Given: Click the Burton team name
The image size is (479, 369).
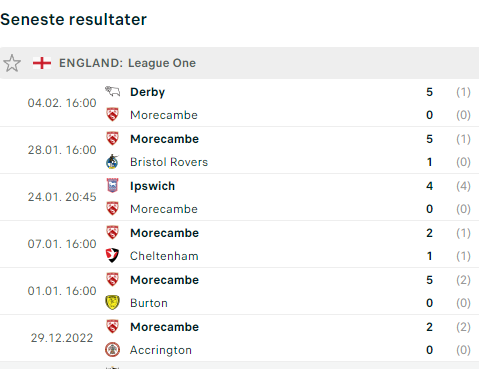Looking at the screenshot, I should [149, 303].
